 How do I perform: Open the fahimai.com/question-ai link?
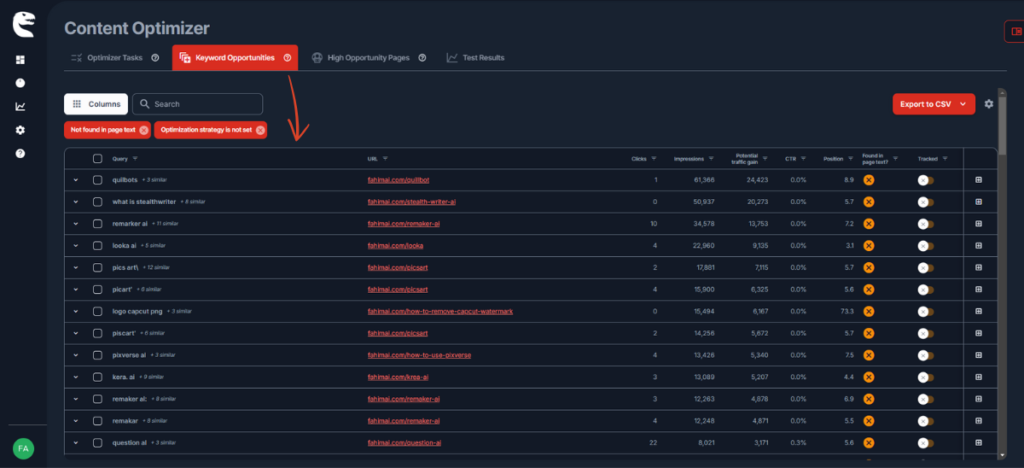[404, 443]
